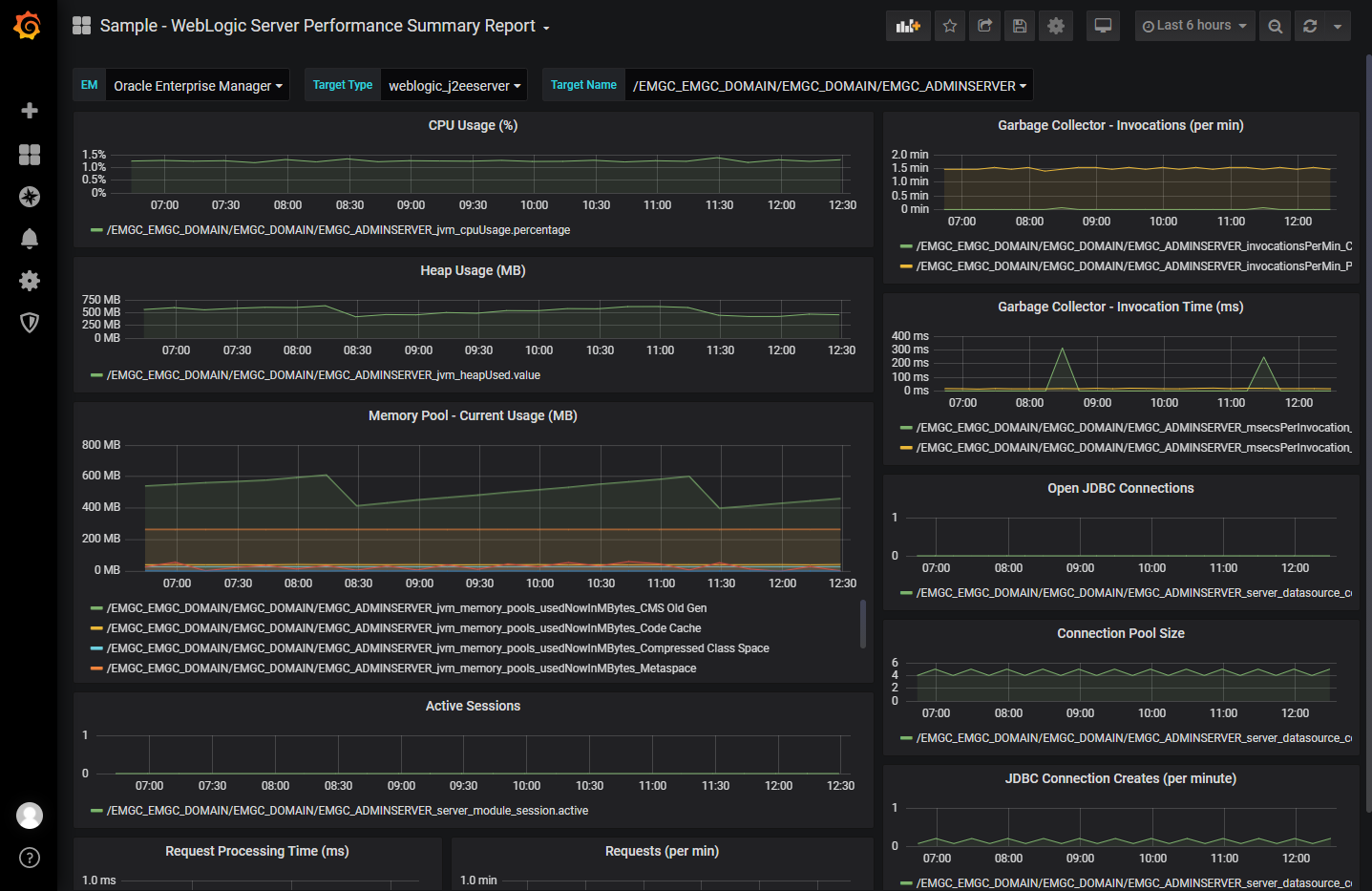
Task: Refresh the dashboard
Action: coord(1310,26)
